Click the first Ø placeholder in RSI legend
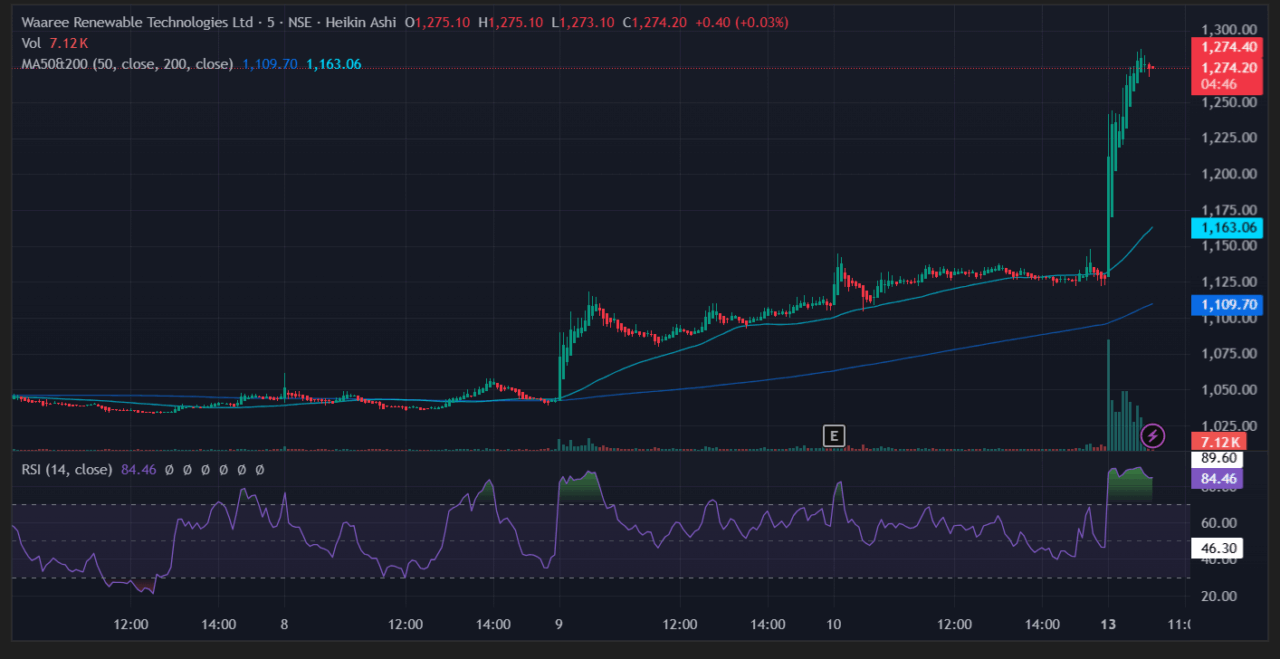Screen dimensions: 1280x659 pyautogui.click(x=170, y=469)
